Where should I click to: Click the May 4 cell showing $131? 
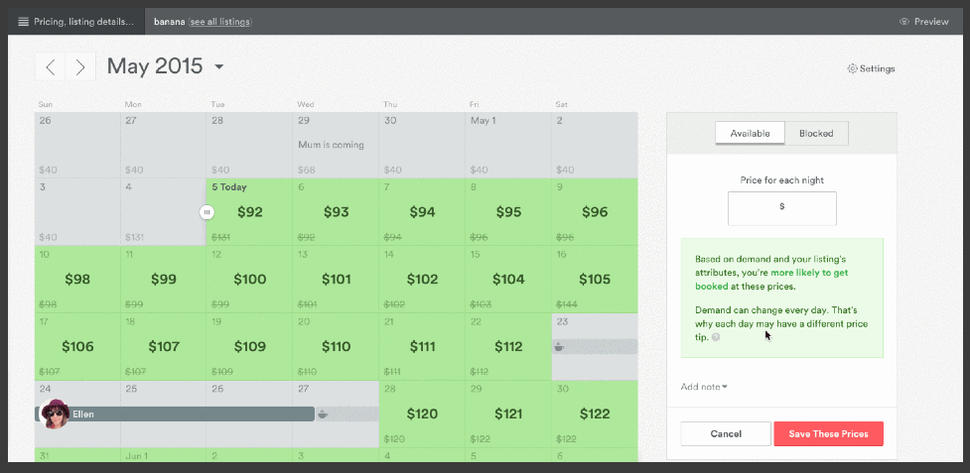tap(163, 212)
